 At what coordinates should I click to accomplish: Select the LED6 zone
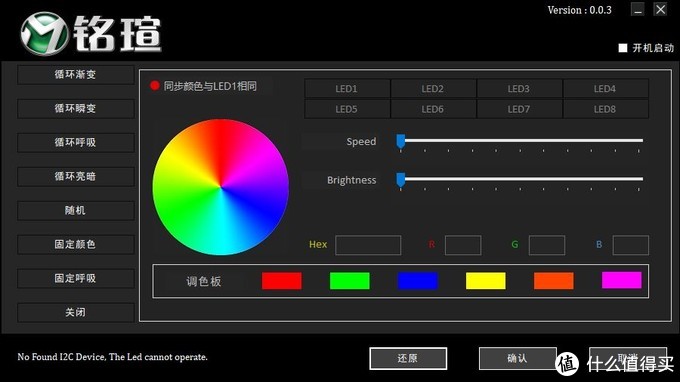click(433, 109)
